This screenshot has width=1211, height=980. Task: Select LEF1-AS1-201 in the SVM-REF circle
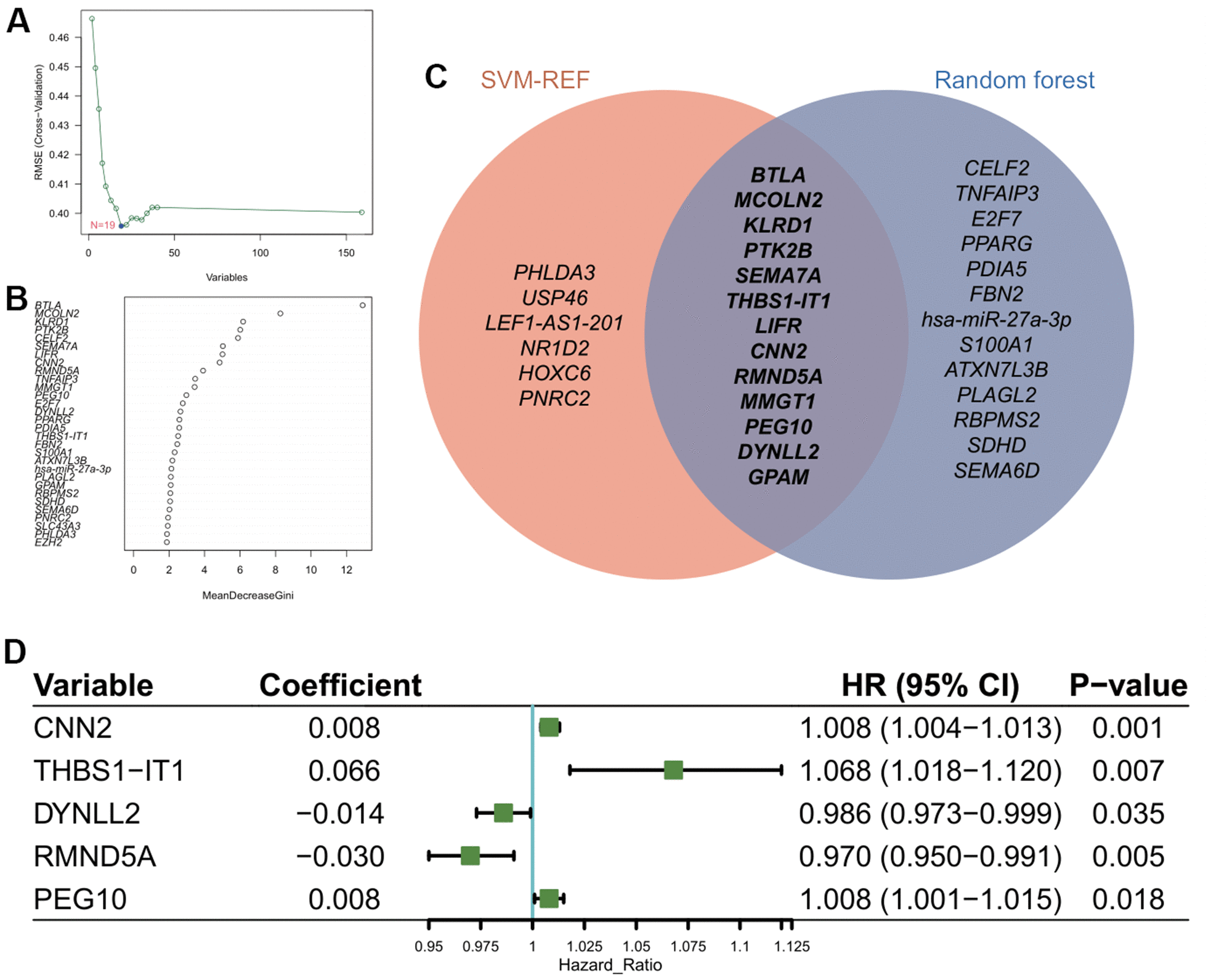(554, 323)
